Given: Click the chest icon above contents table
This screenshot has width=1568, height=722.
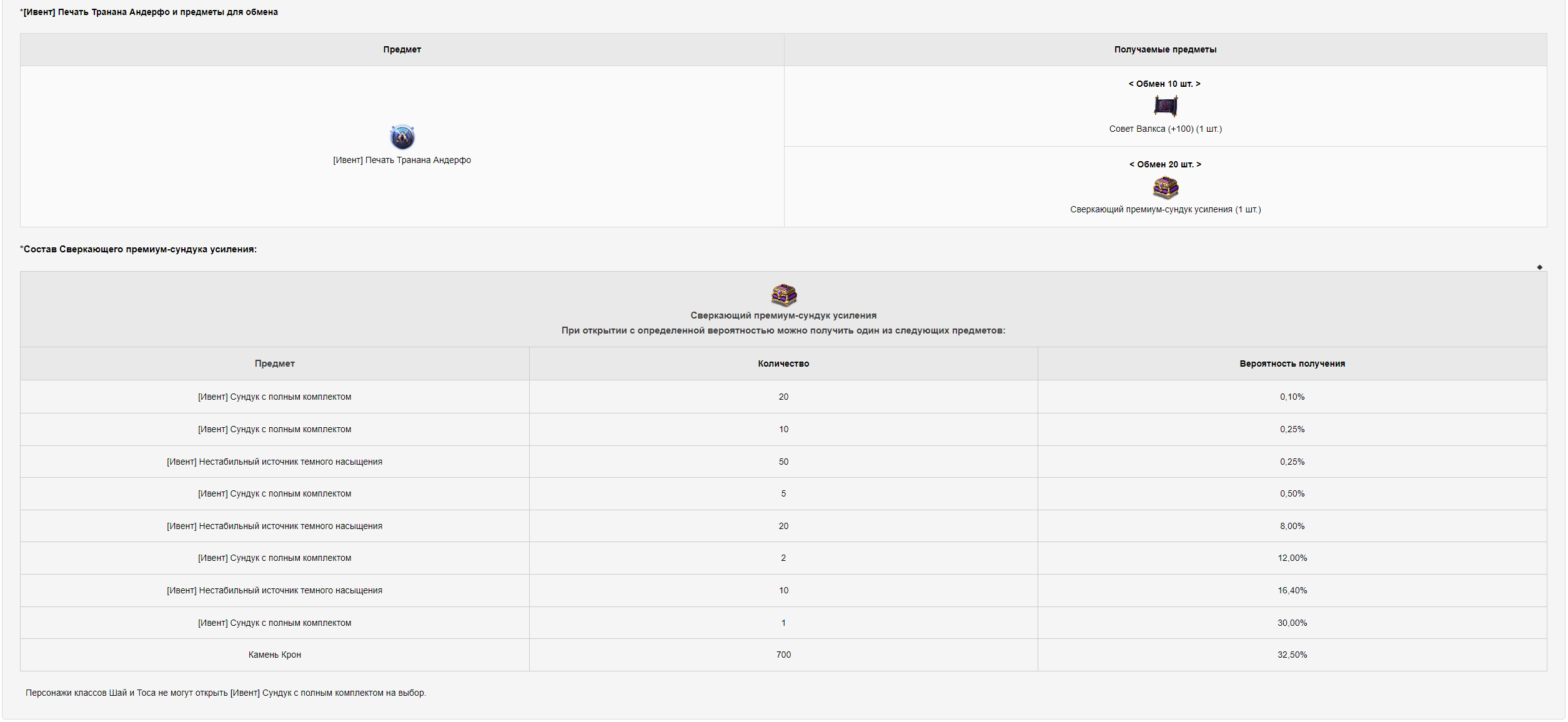Looking at the screenshot, I should (x=783, y=294).
